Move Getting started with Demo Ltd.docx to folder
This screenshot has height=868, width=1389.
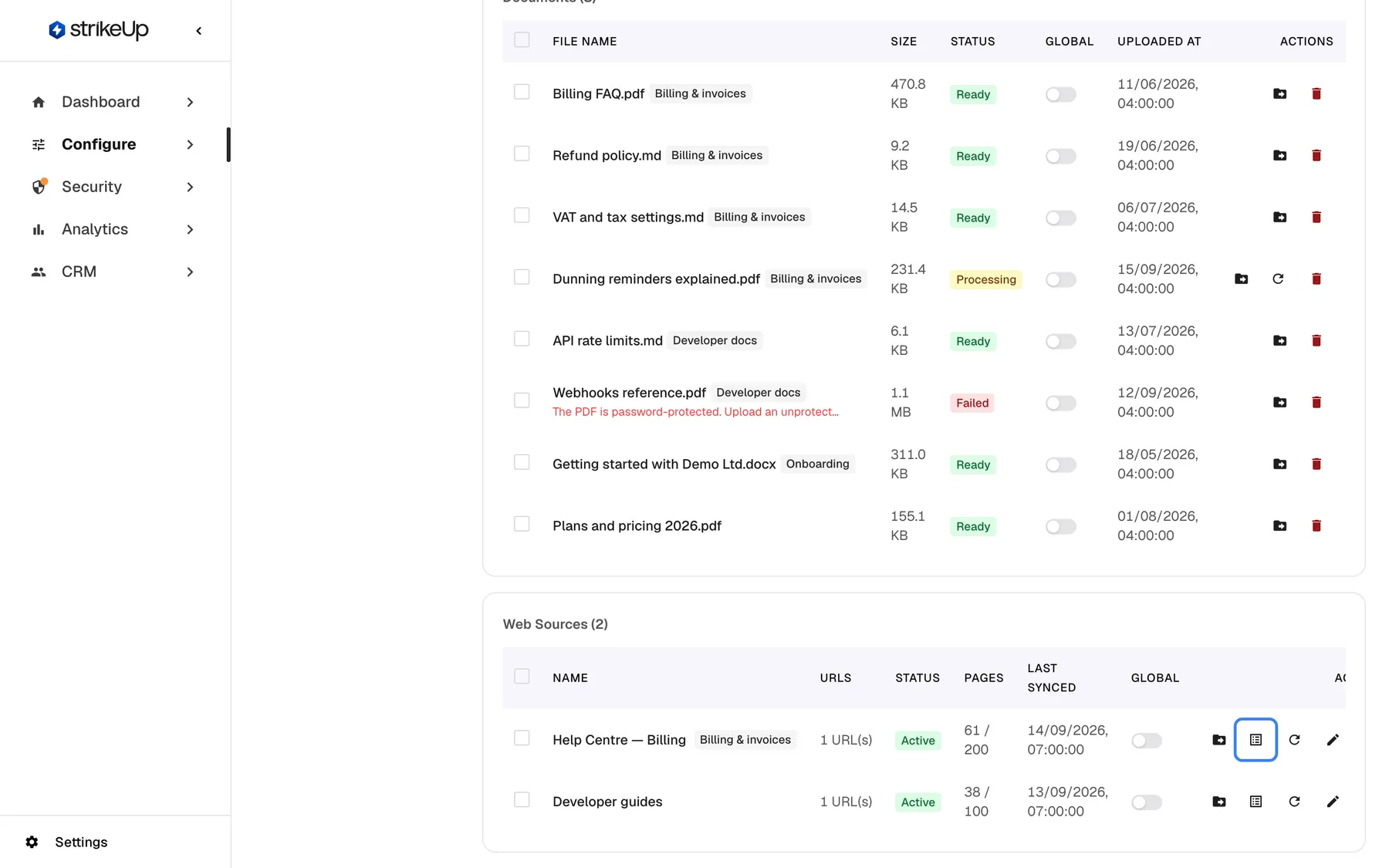[1279, 464]
